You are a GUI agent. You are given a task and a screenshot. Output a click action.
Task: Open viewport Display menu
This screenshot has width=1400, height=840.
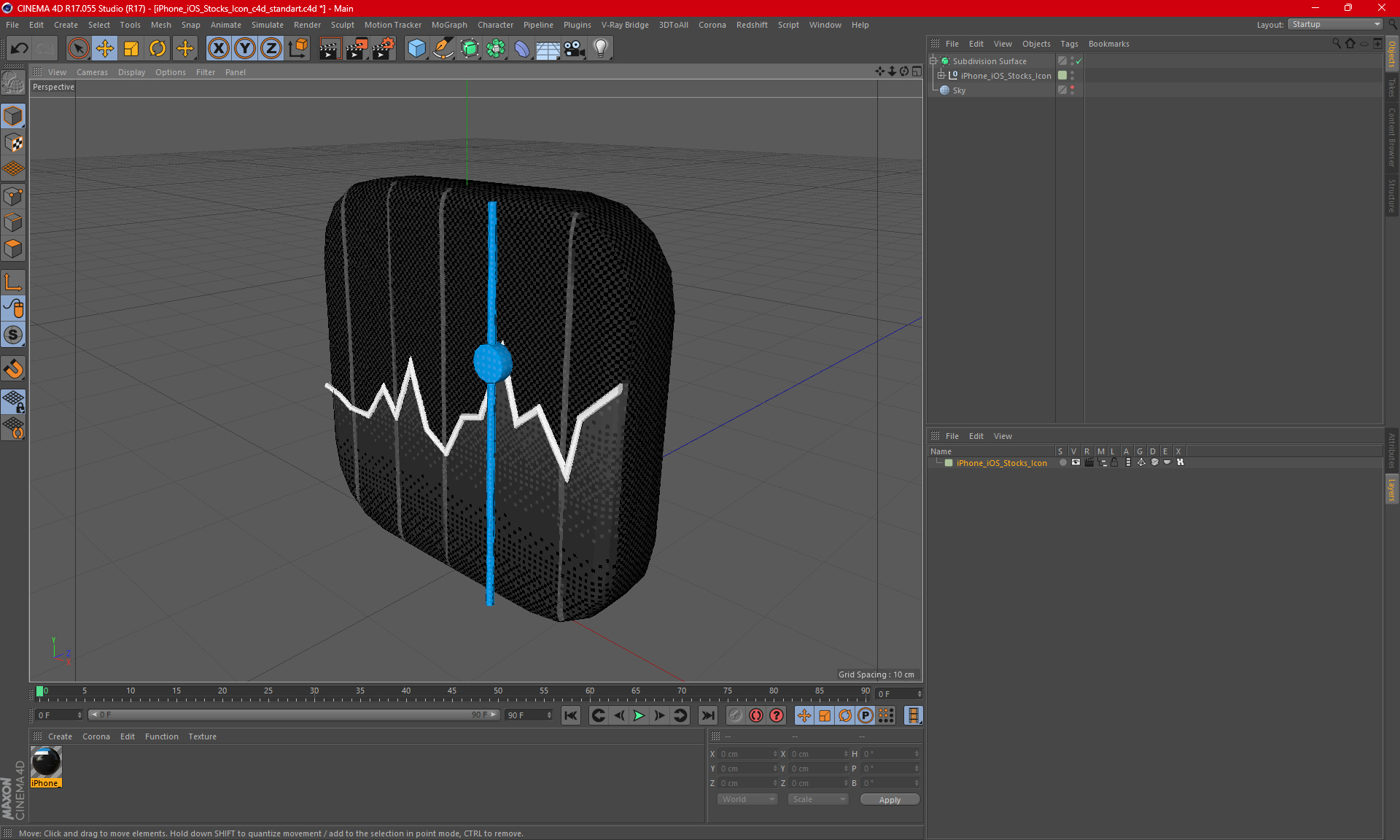click(131, 72)
